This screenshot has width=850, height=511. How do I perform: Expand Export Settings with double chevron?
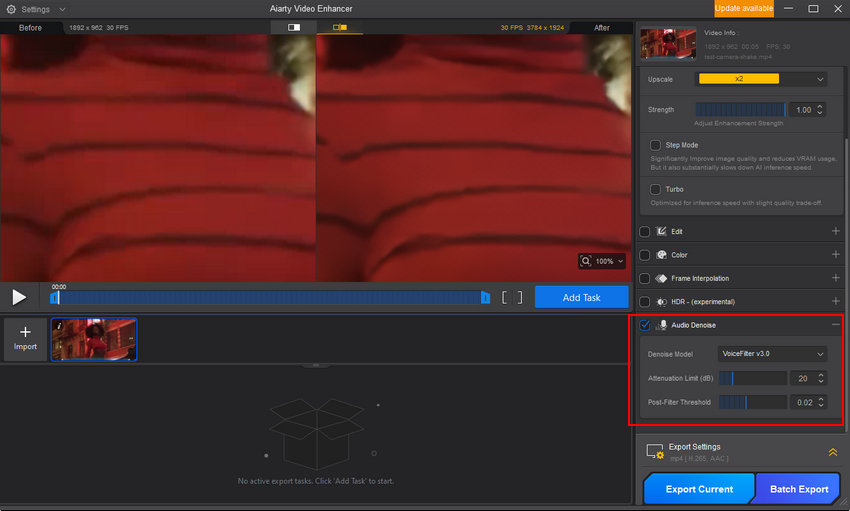pos(833,452)
